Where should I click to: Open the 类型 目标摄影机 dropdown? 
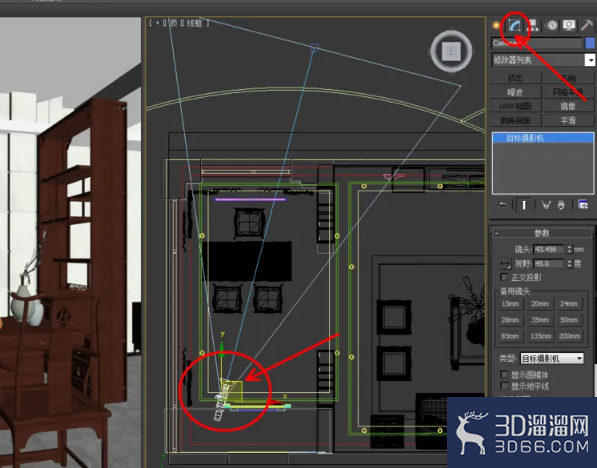(552, 358)
